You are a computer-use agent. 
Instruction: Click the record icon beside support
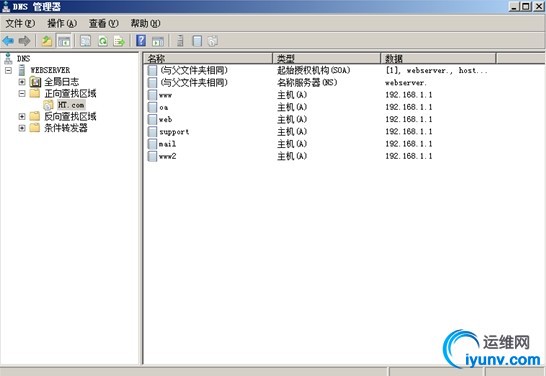pyautogui.click(x=152, y=132)
